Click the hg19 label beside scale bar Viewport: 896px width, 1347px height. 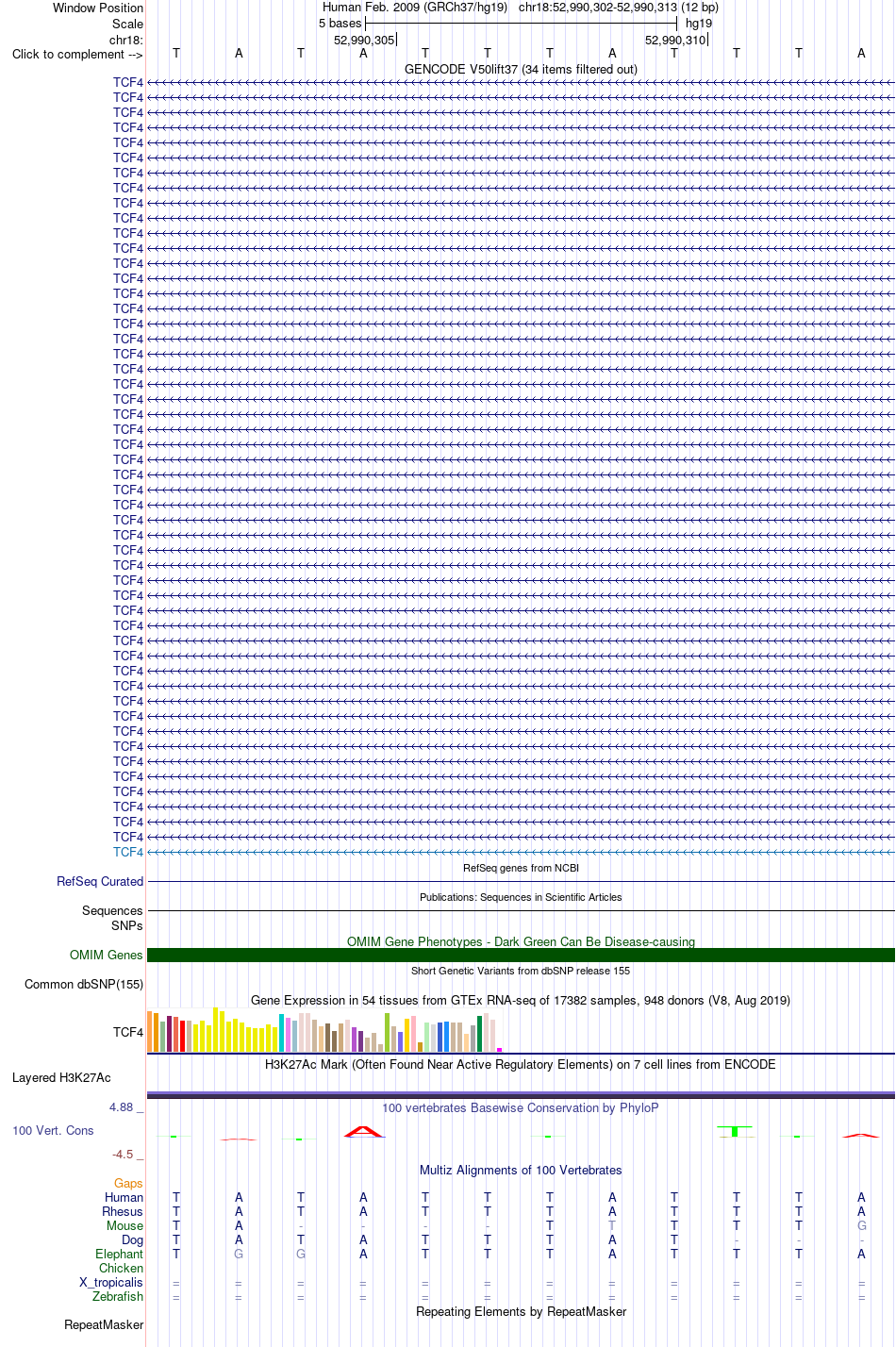click(x=699, y=24)
